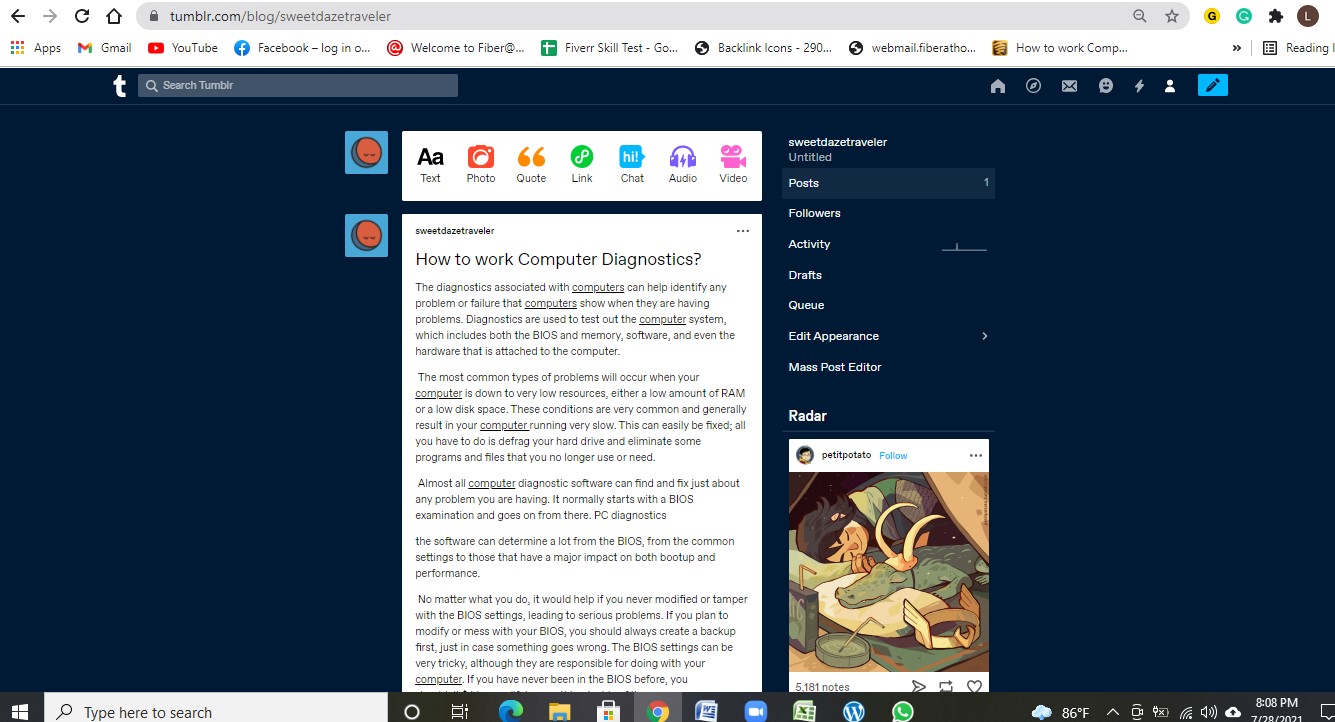The height and width of the screenshot is (722, 1335).
Task: Create a new Audio post
Action: (x=683, y=165)
